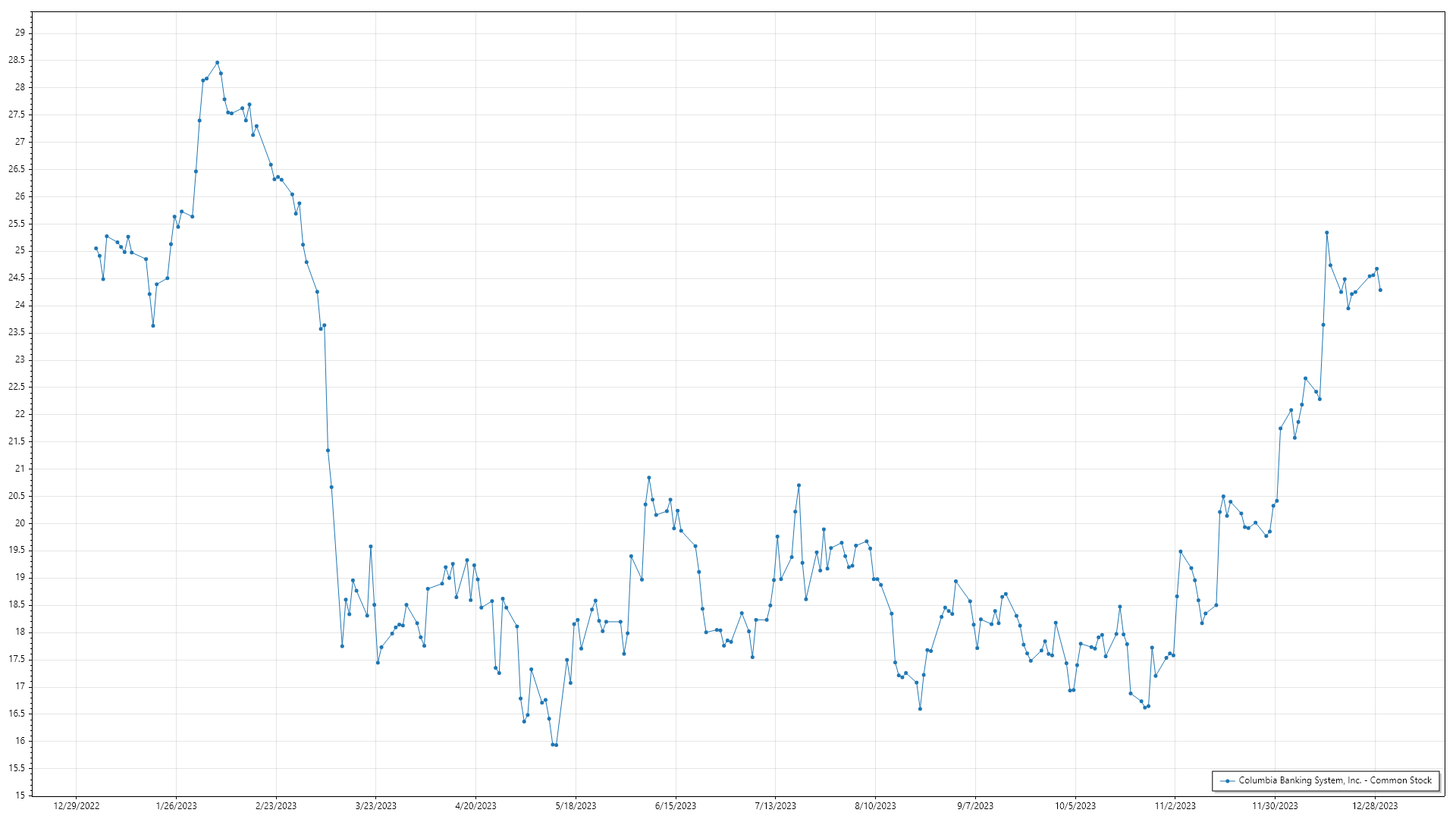Click the December peak point near 25.3
The image size is (1456, 819).
1326,233
